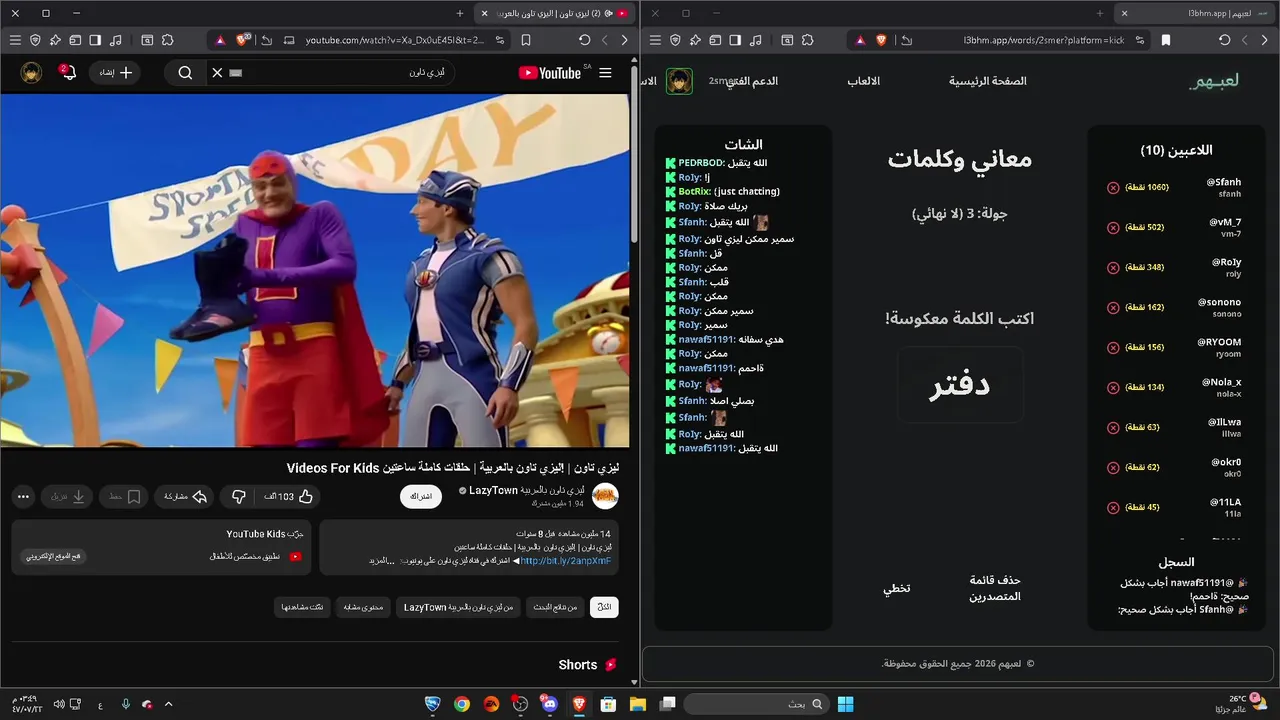Bookmark the page in YouTube window

pyautogui.click(x=526, y=40)
